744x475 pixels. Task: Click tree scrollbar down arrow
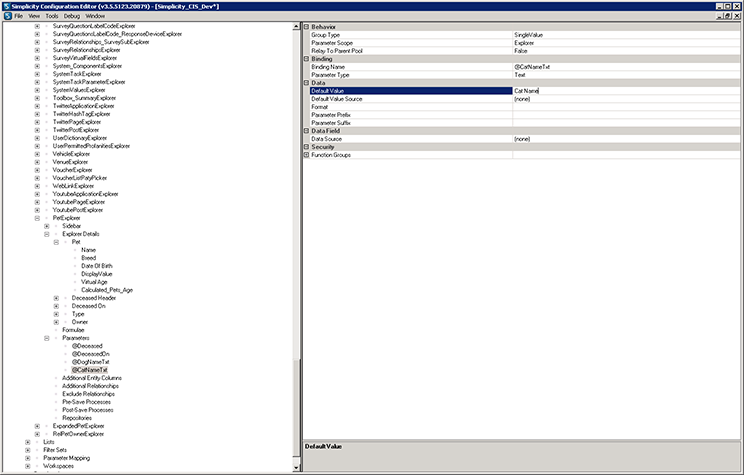point(297,468)
